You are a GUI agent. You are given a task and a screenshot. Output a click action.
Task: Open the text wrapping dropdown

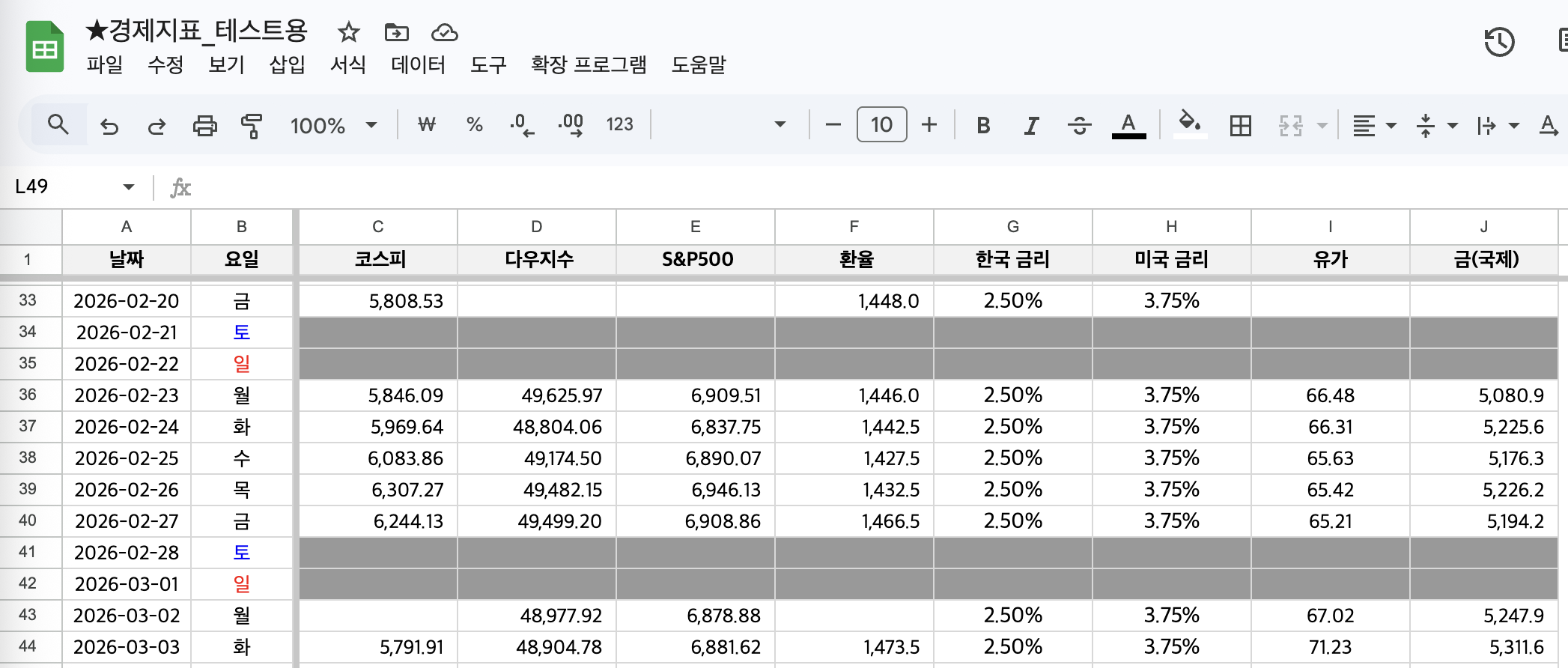point(1498,125)
